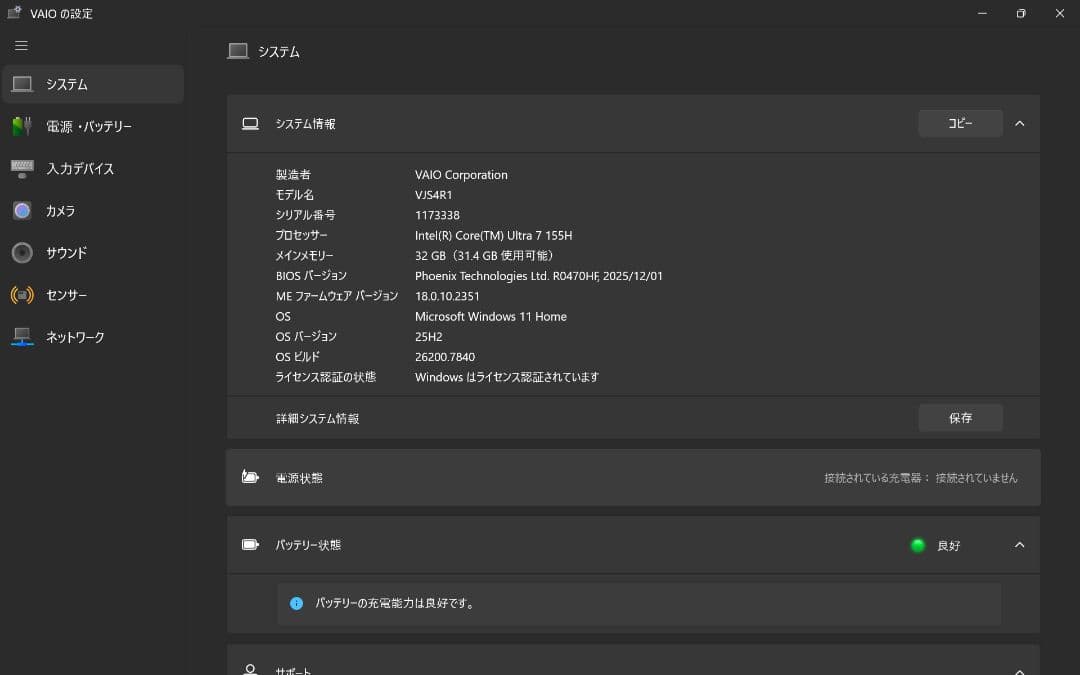This screenshot has height=675, width=1080.
Task: Open the hamburger navigation menu
Action: [21, 45]
